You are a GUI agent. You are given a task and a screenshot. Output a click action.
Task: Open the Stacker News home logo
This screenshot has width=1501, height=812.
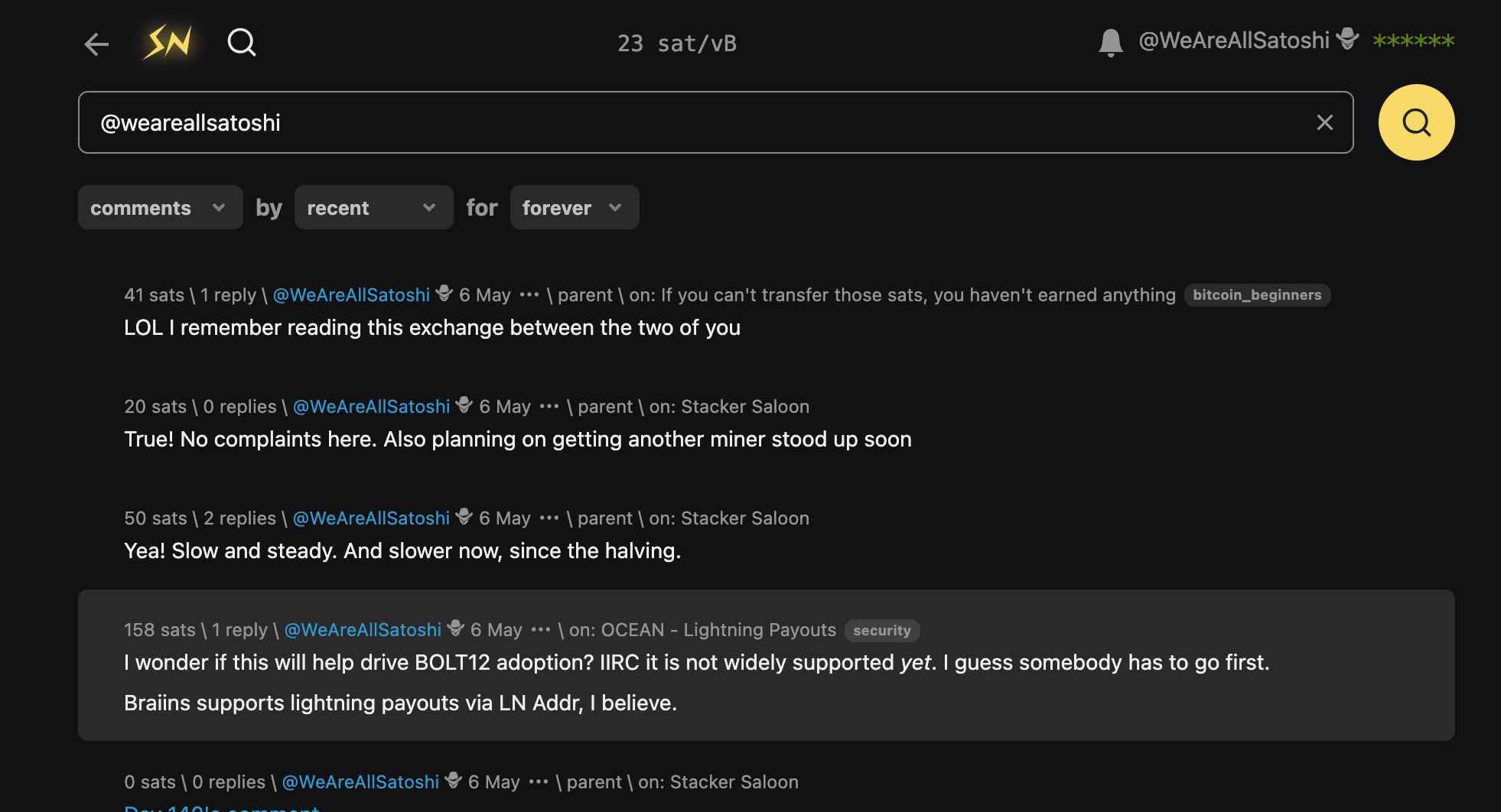point(168,42)
